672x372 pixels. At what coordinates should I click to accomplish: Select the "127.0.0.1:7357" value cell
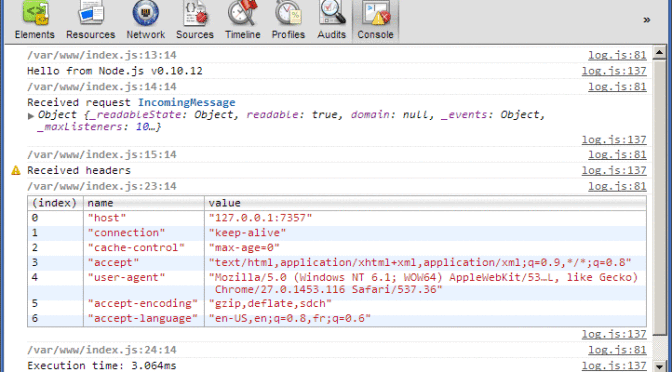click(425, 218)
